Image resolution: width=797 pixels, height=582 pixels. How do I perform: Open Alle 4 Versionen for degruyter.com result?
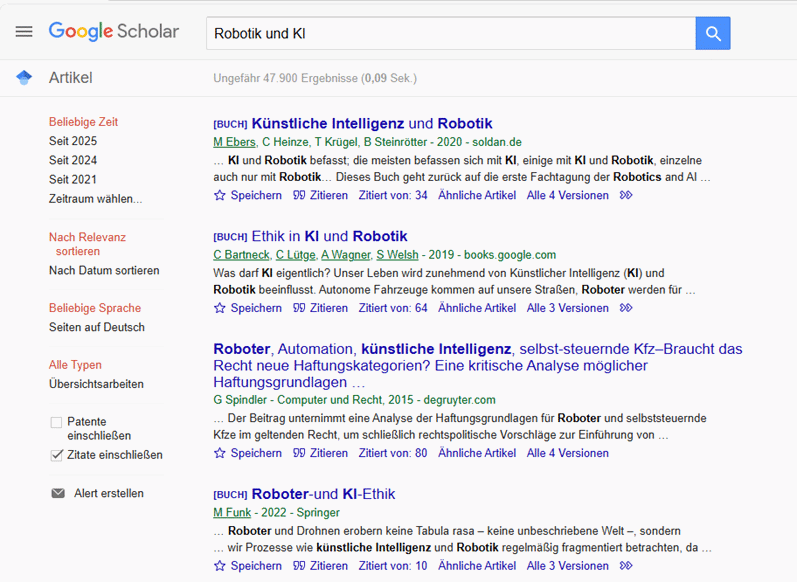tap(568, 453)
